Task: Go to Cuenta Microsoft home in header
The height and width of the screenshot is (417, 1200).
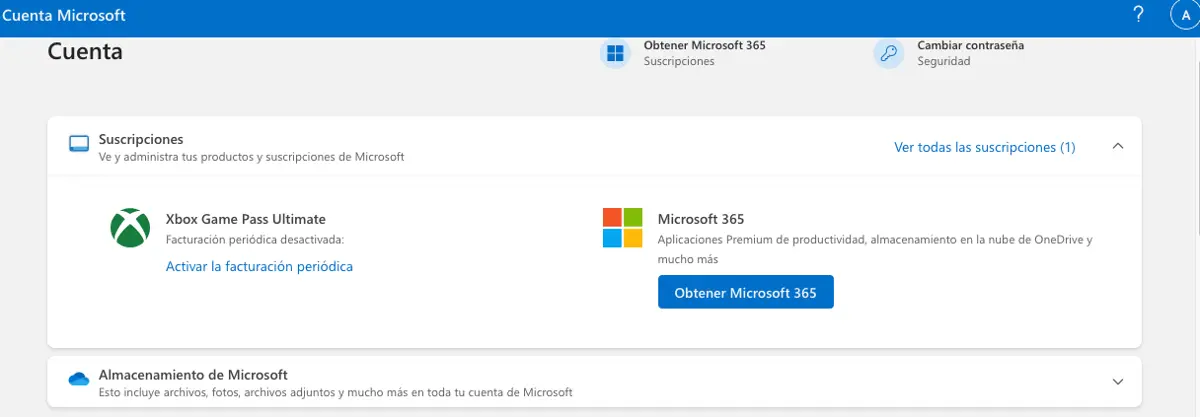Action: (64, 15)
